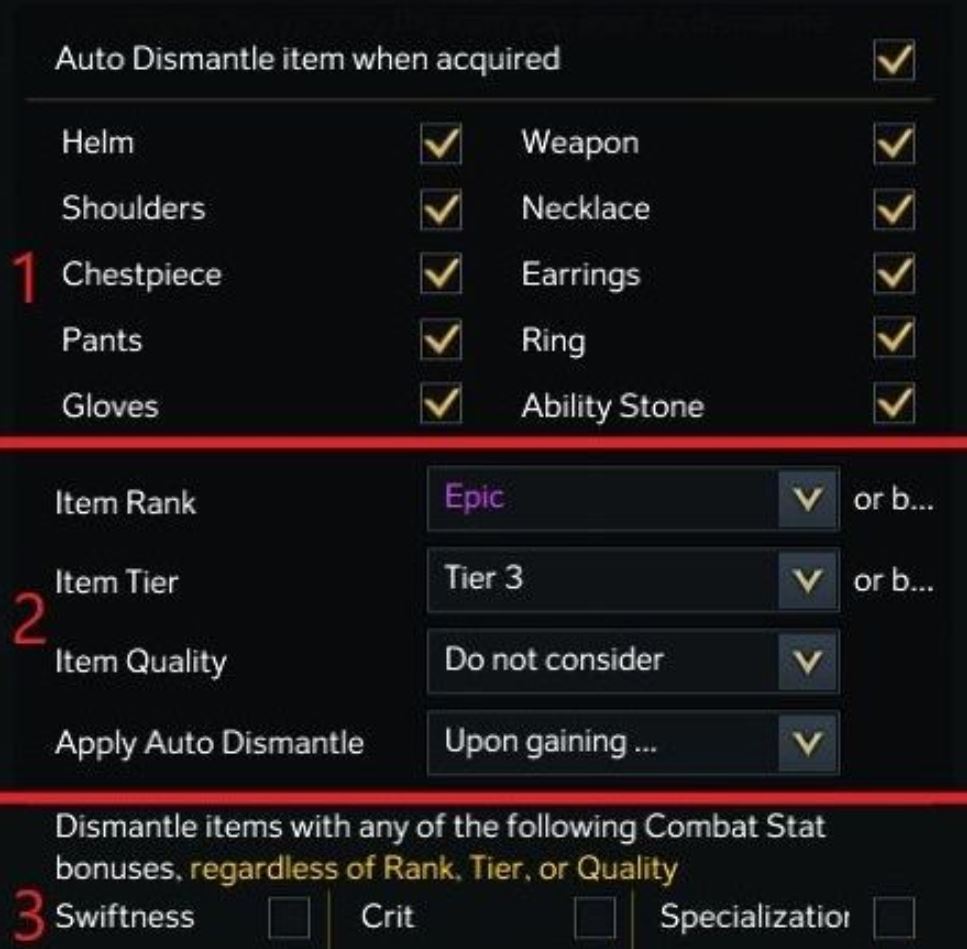
Task: Expand the Apply Auto Dismantle dropdown
Action: [x=632, y=743]
